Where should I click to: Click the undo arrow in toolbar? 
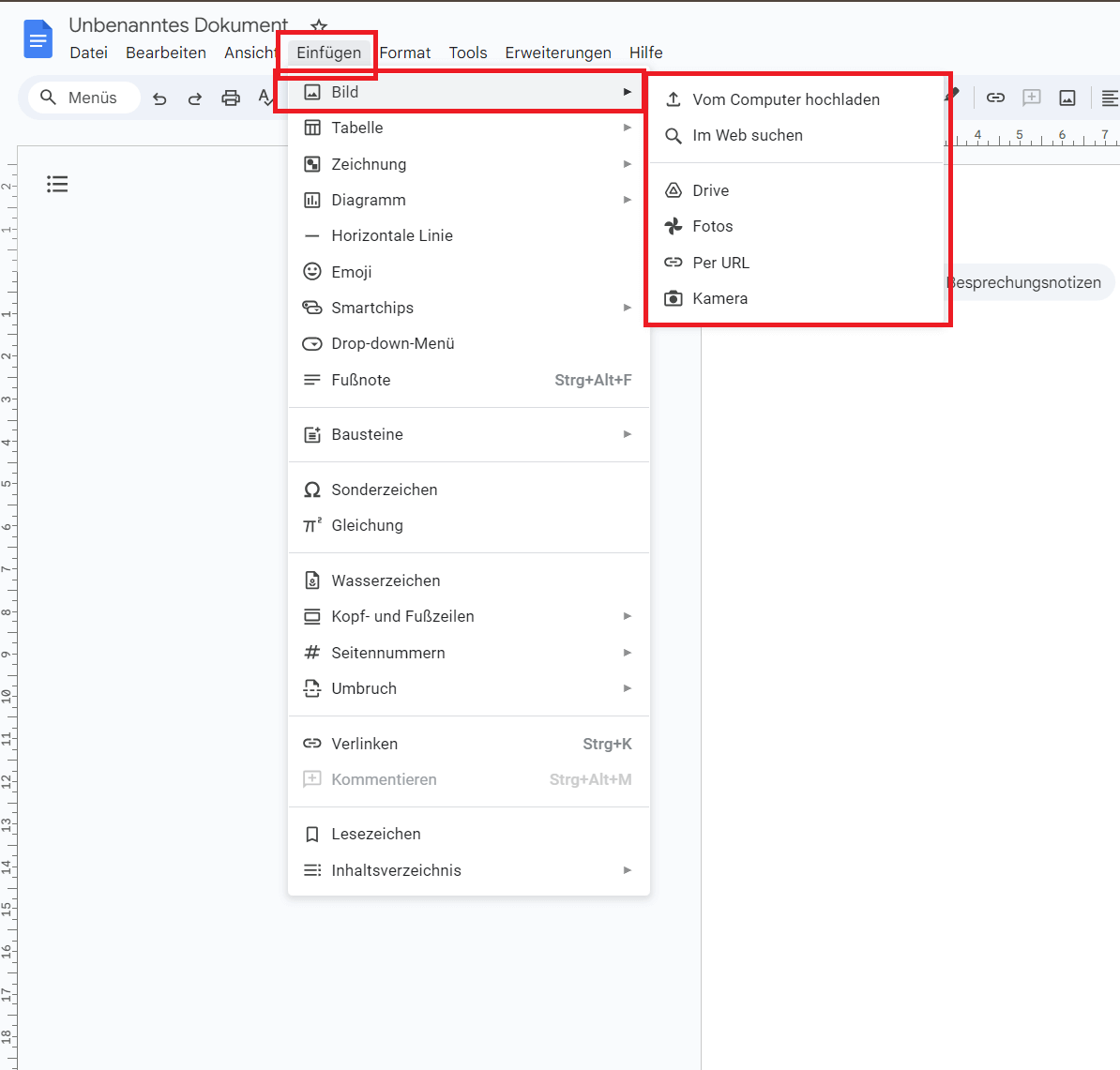pyautogui.click(x=159, y=98)
